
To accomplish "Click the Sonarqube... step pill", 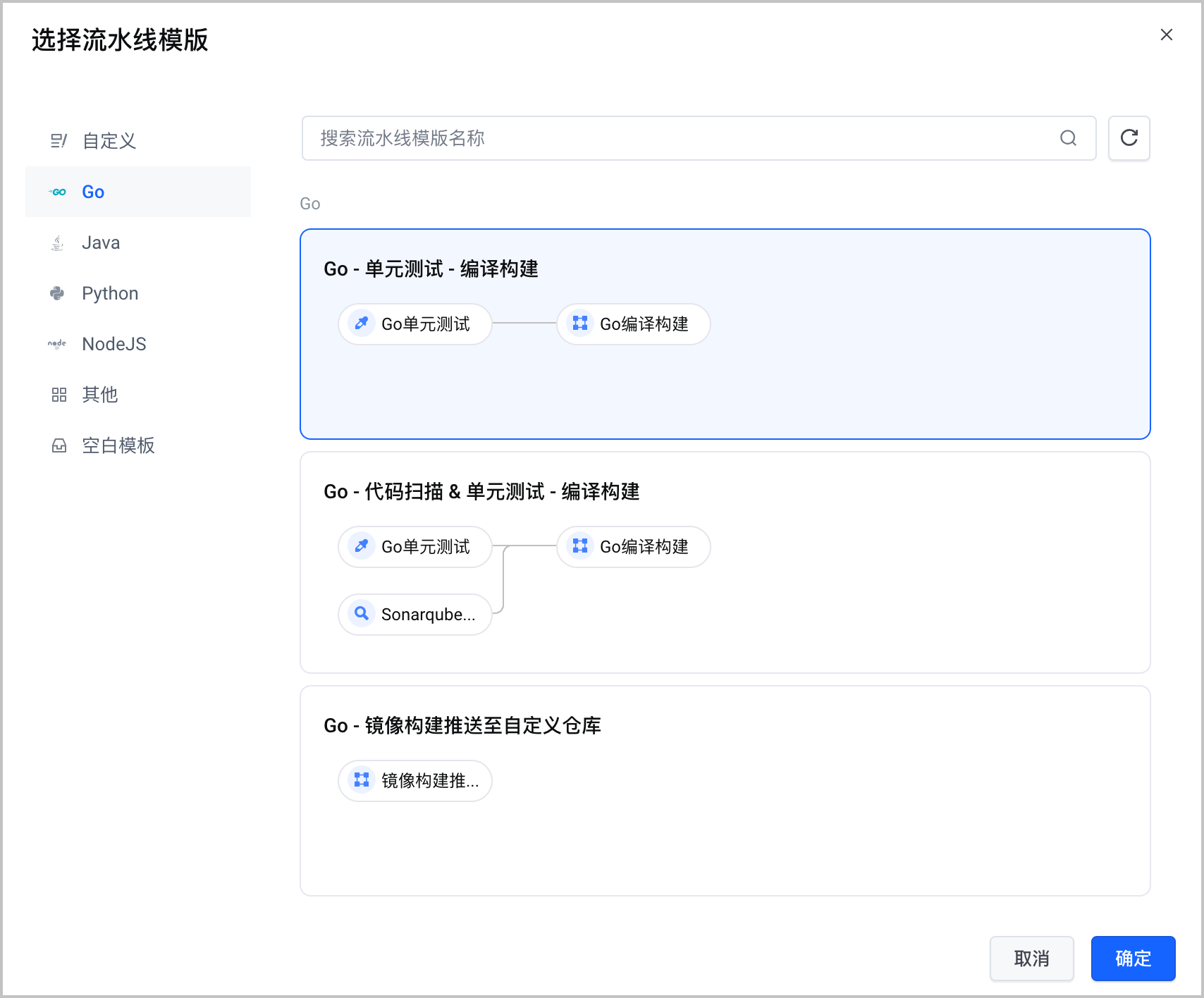I will tap(415, 615).
